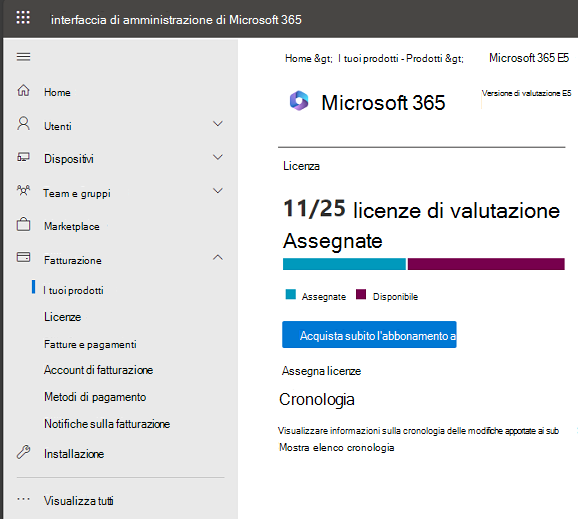578x519 pixels.
Task: Click the teal assigned licenses bar segment
Action: [344, 264]
